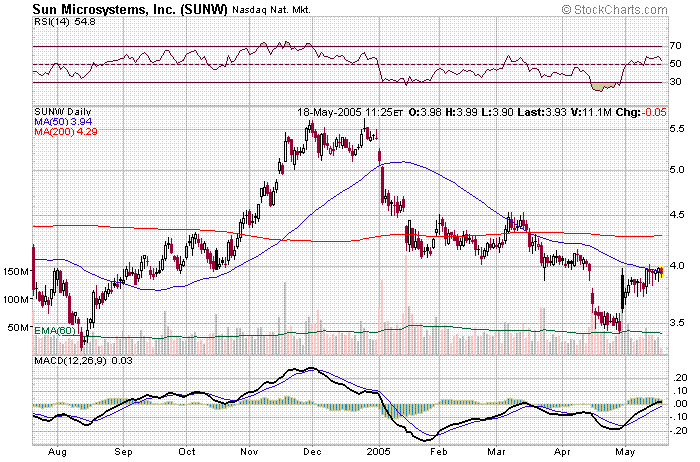This screenshot has width=700, height=462.
Task: Click the "4.0" price axis label
Action: click(677, 266)
